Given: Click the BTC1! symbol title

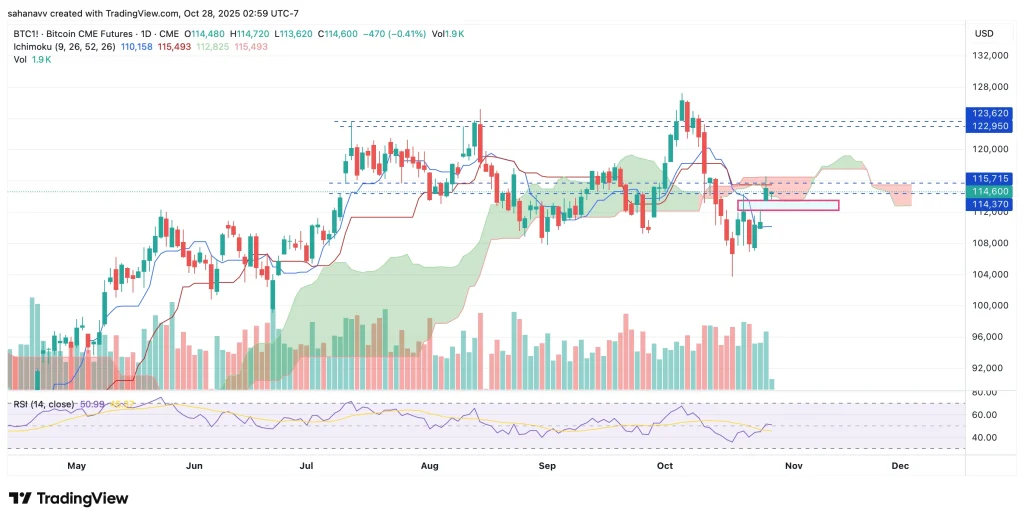Looking at the screenshot, I should 25,33.
